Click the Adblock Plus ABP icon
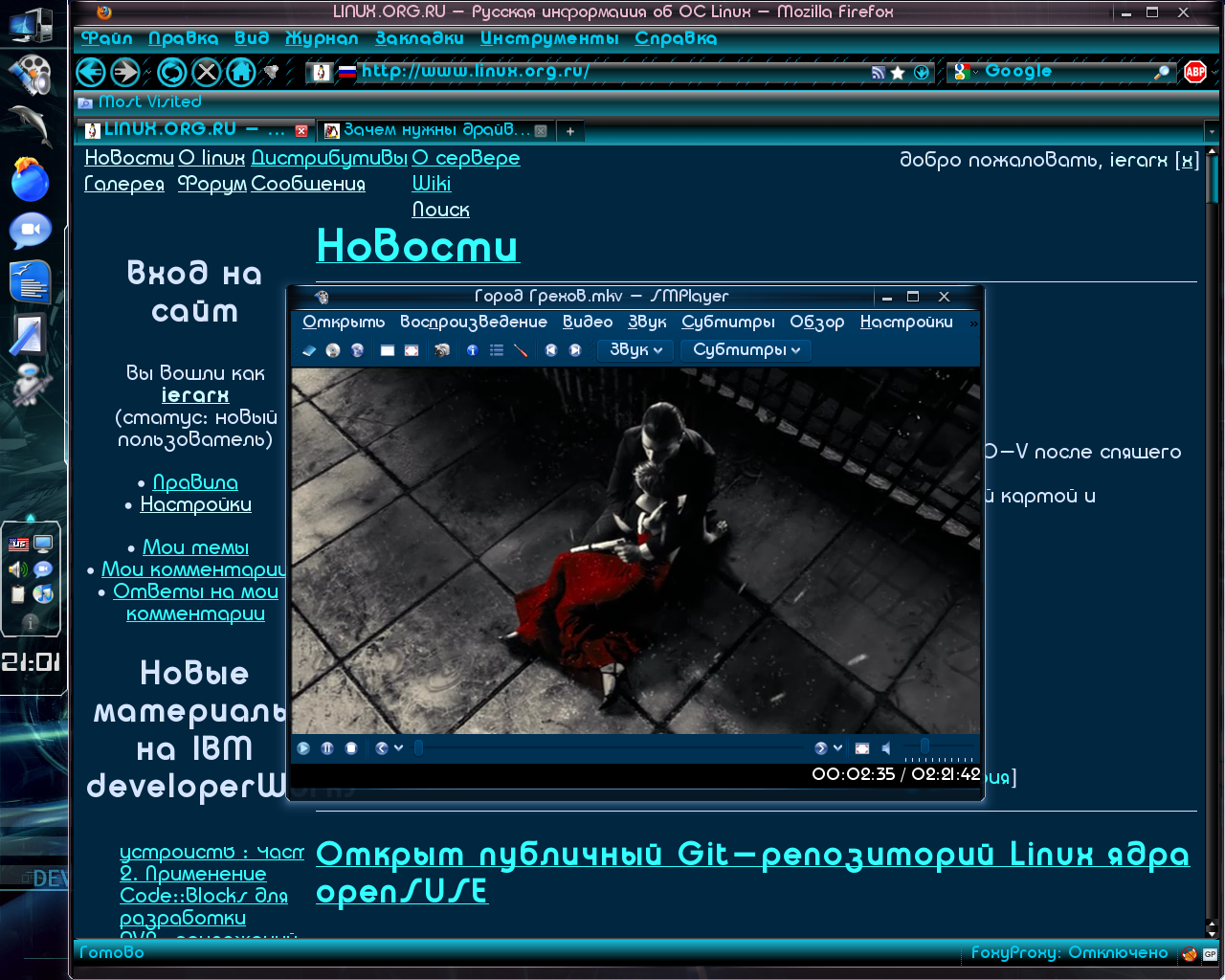Image resolution: width=1225 pixels, height=980 pixels. (x=1195, y=72)
